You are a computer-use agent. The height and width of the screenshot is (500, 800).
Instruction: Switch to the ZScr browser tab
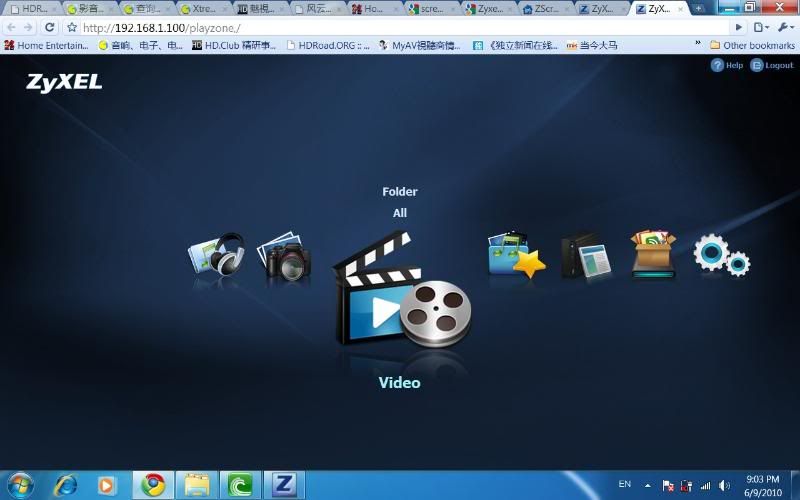546,9
